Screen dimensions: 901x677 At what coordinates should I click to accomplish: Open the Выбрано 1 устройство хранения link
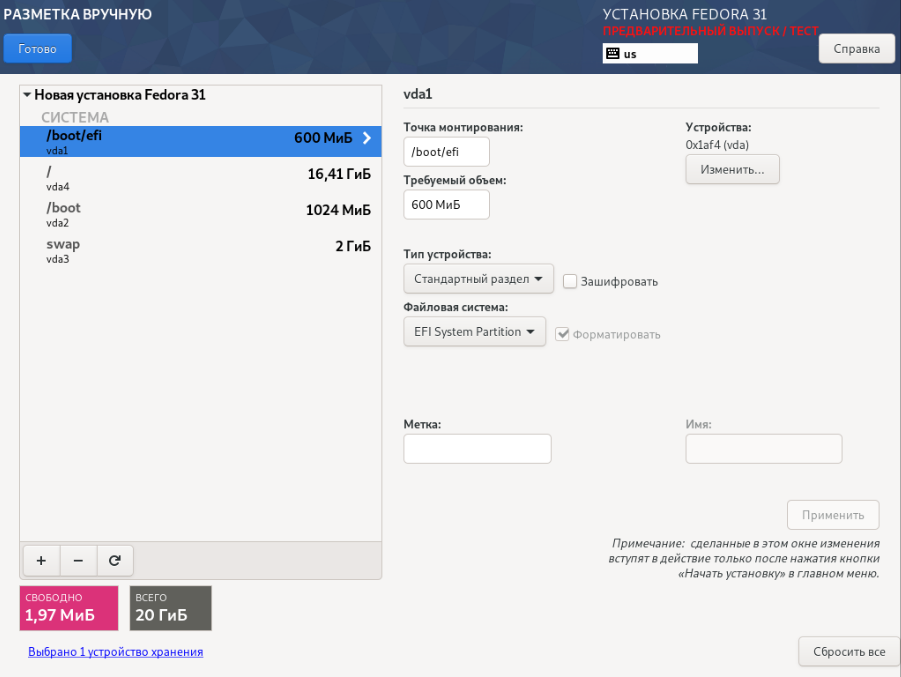[115, 651]
